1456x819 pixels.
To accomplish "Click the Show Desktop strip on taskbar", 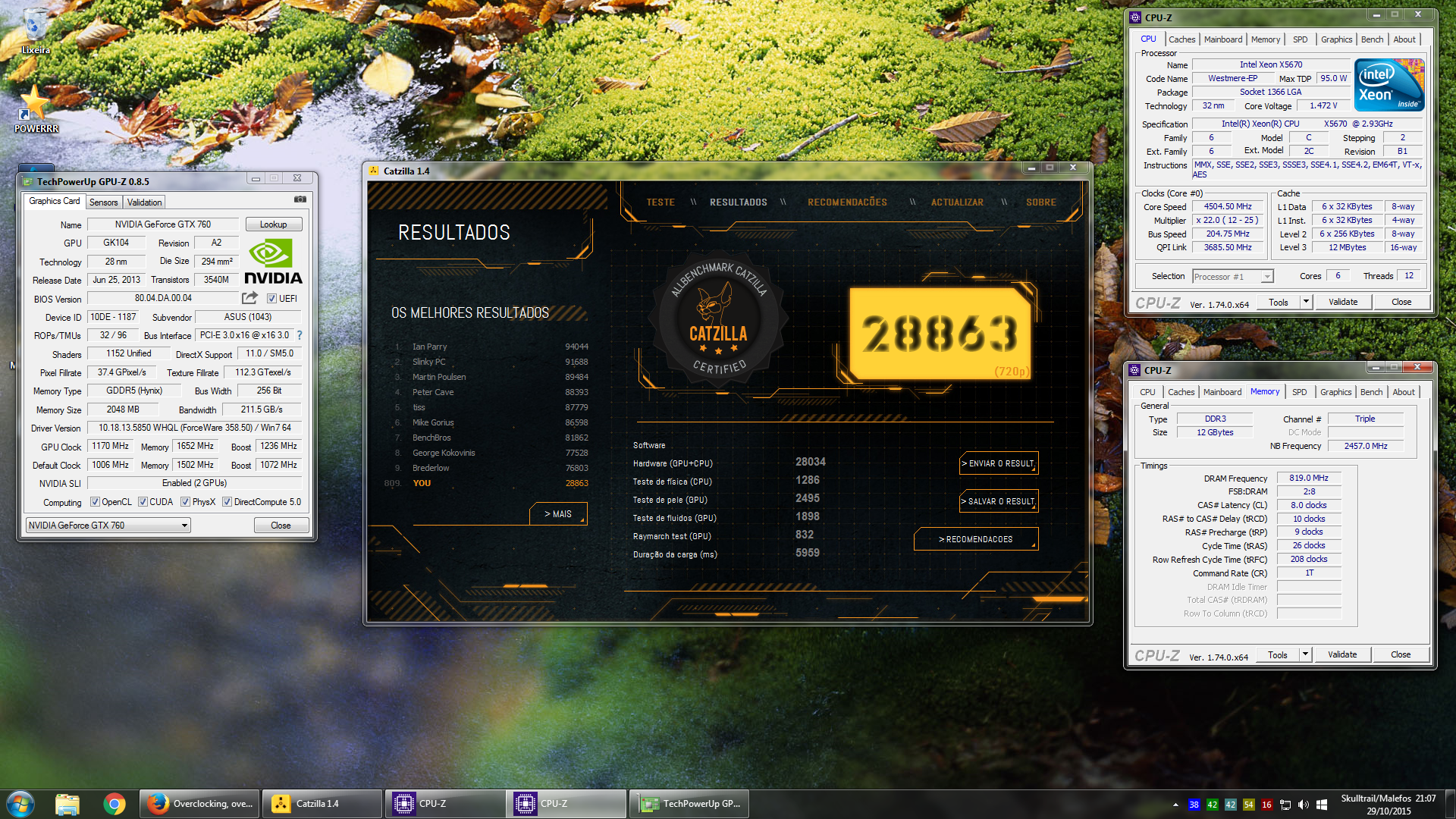I will (x=1451, y=805).
